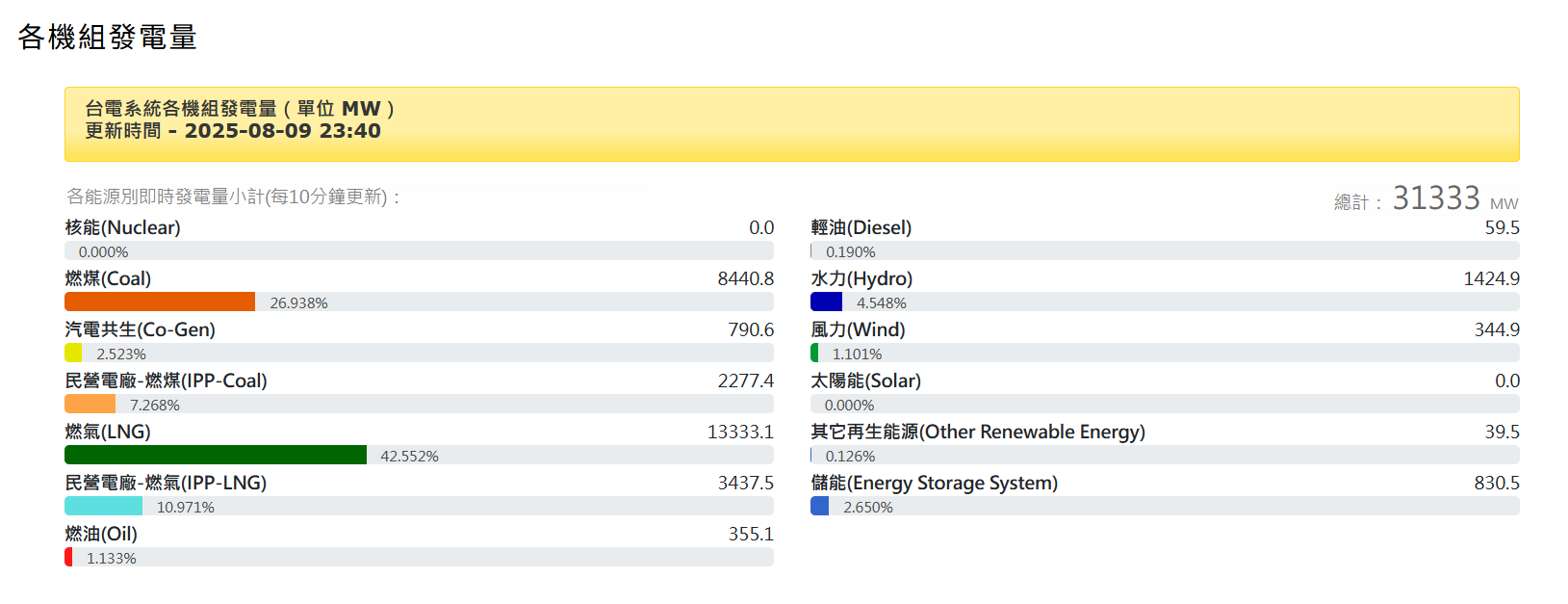Viewport: 1568px width, 604px height.
Task: Click the orange Coal progress bar
Action: (160, 302)
